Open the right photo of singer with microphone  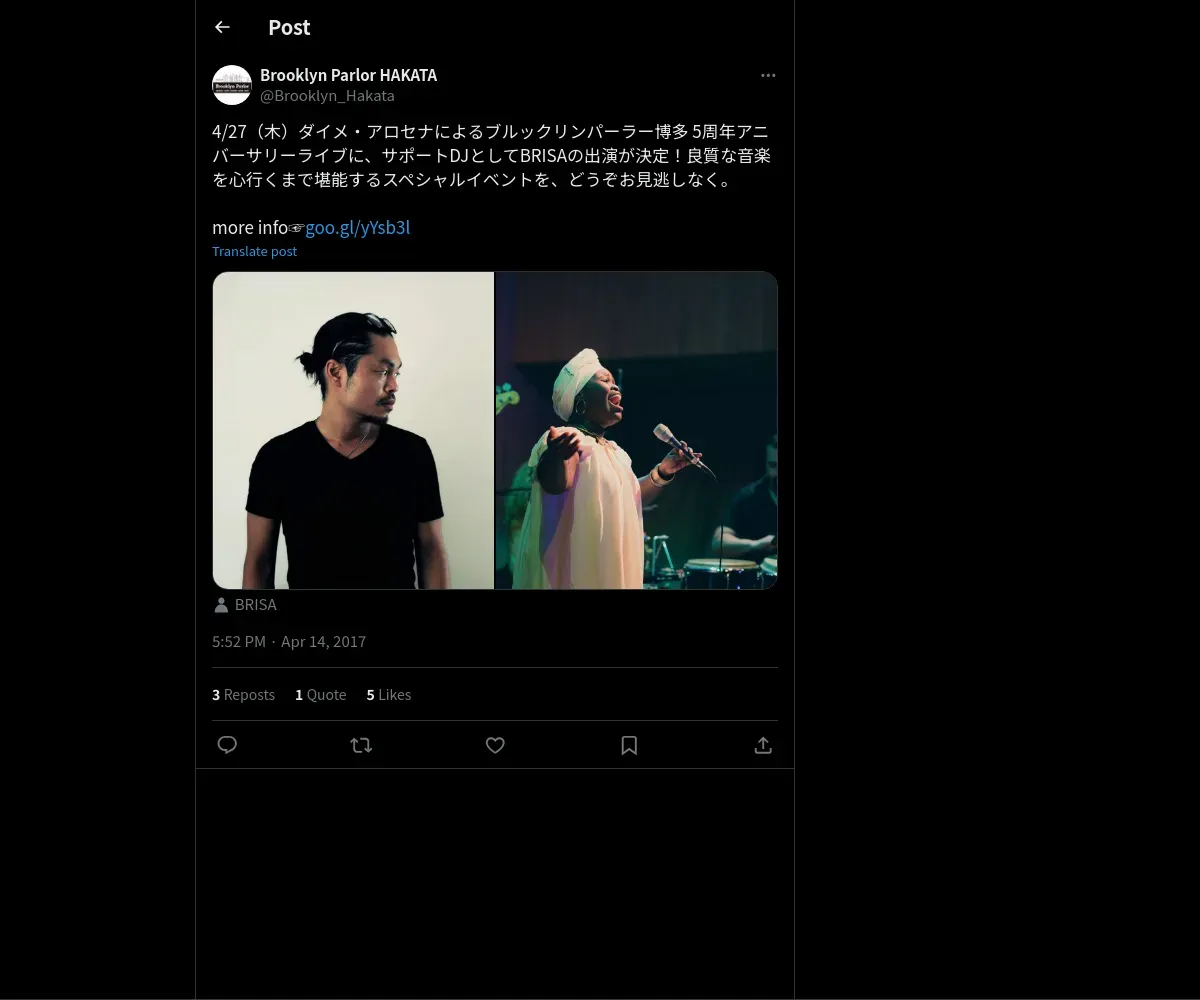(636, 430)
